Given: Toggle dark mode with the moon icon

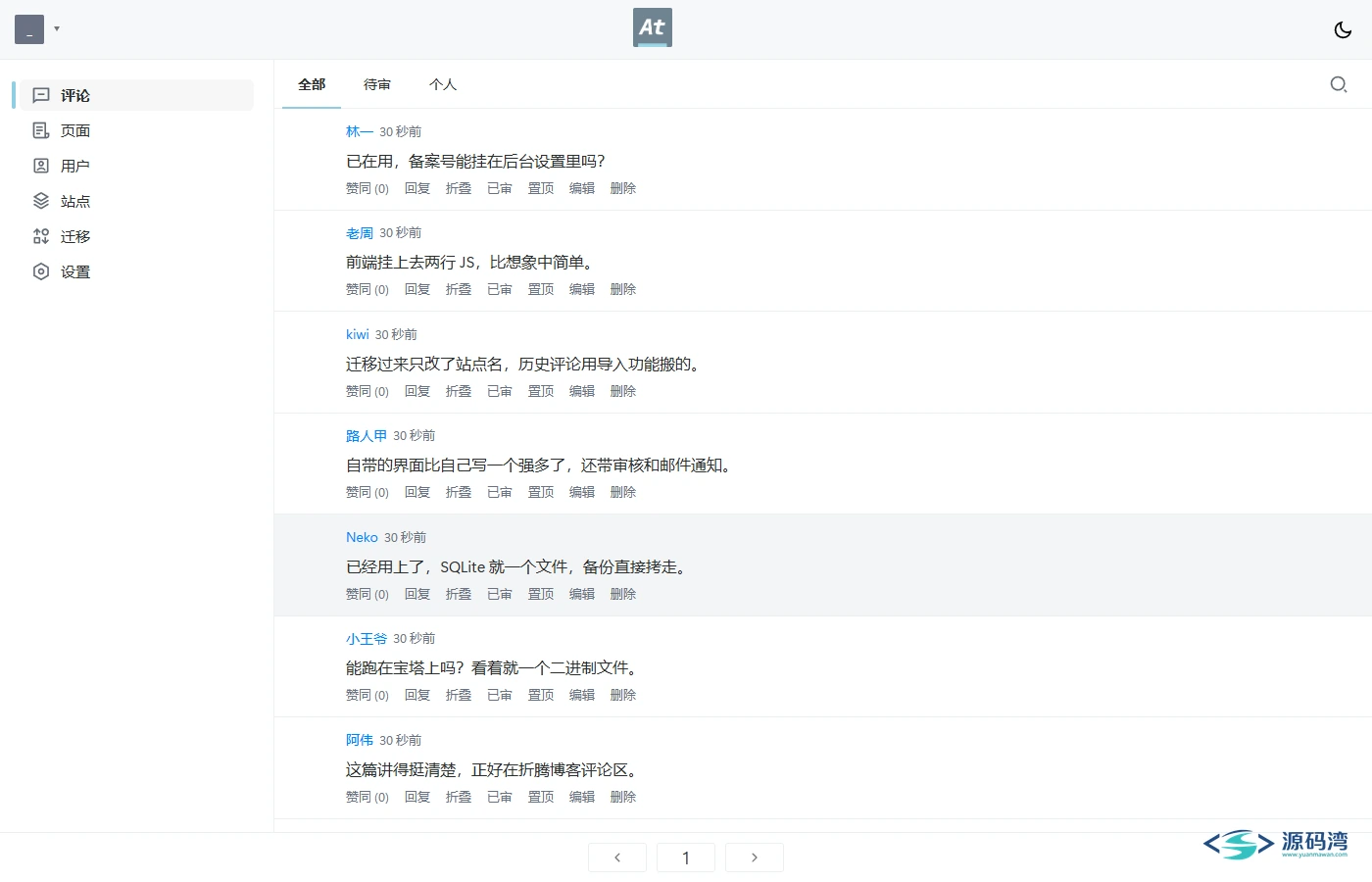Looking at the screenshot, I should tap(1343, 29).
